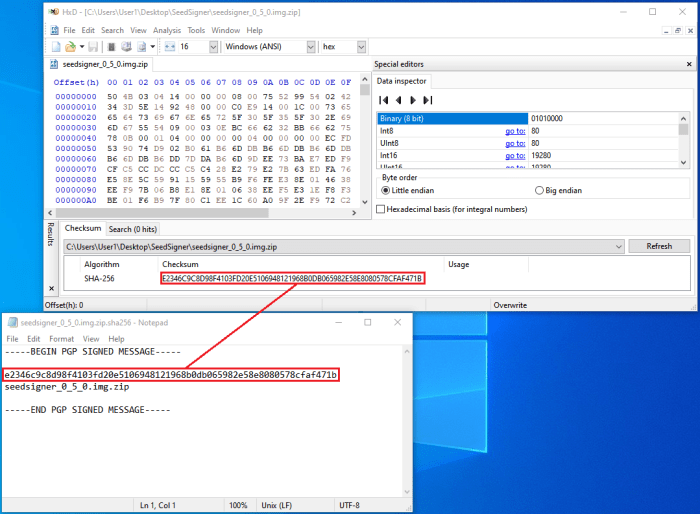This screenshot has width=700, height=514.
Task: Go to previous byte in Data inspector
Action: click(397, 100)
